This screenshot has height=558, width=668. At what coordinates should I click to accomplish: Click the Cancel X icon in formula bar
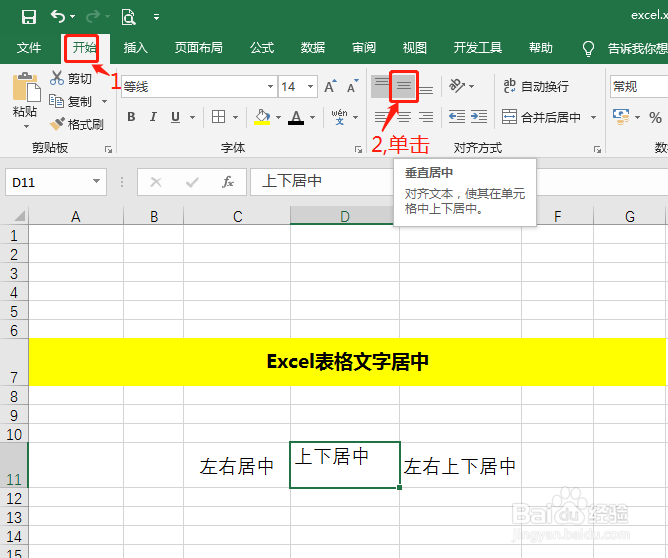click(156, 182)
